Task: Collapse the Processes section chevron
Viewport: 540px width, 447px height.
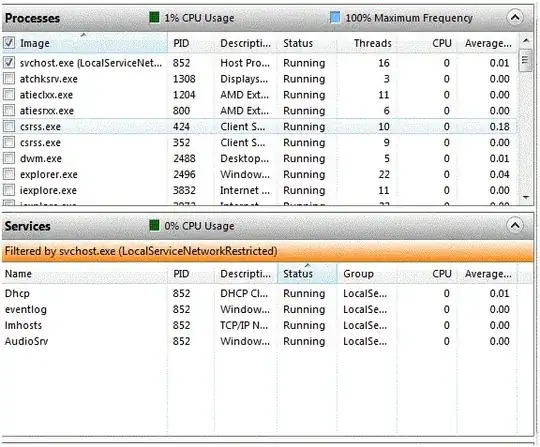Action: 515,17
